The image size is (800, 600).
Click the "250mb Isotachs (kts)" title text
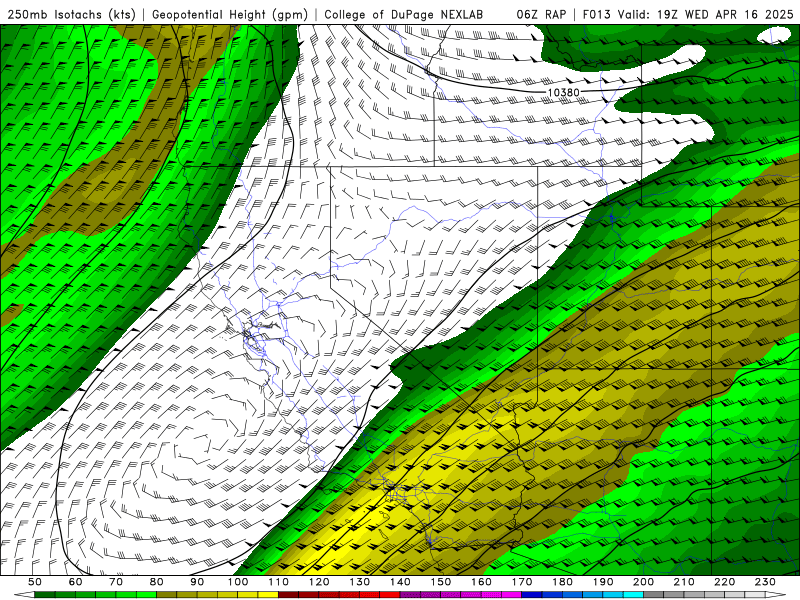(71, 14)
